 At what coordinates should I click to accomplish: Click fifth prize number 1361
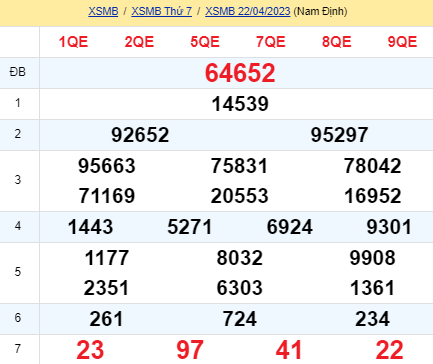point(372,288)
